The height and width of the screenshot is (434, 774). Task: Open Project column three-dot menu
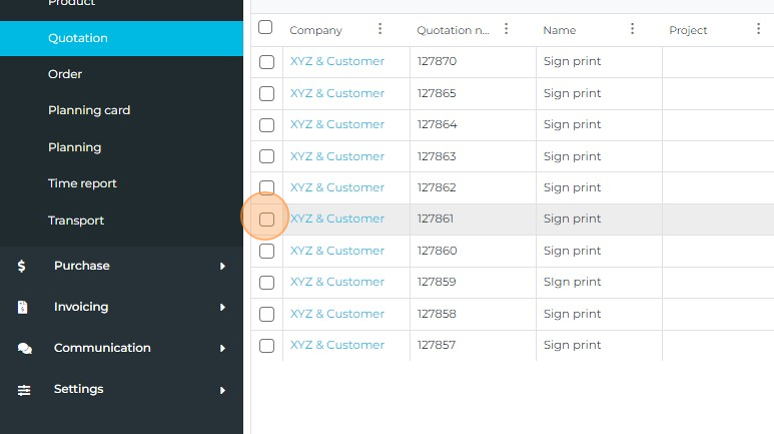click(x=758, y=29)
